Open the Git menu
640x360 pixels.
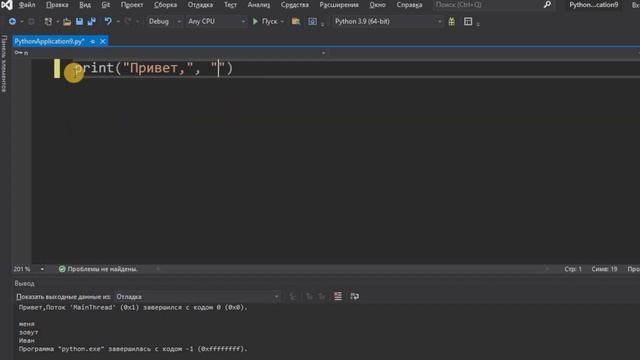[106, 5]
